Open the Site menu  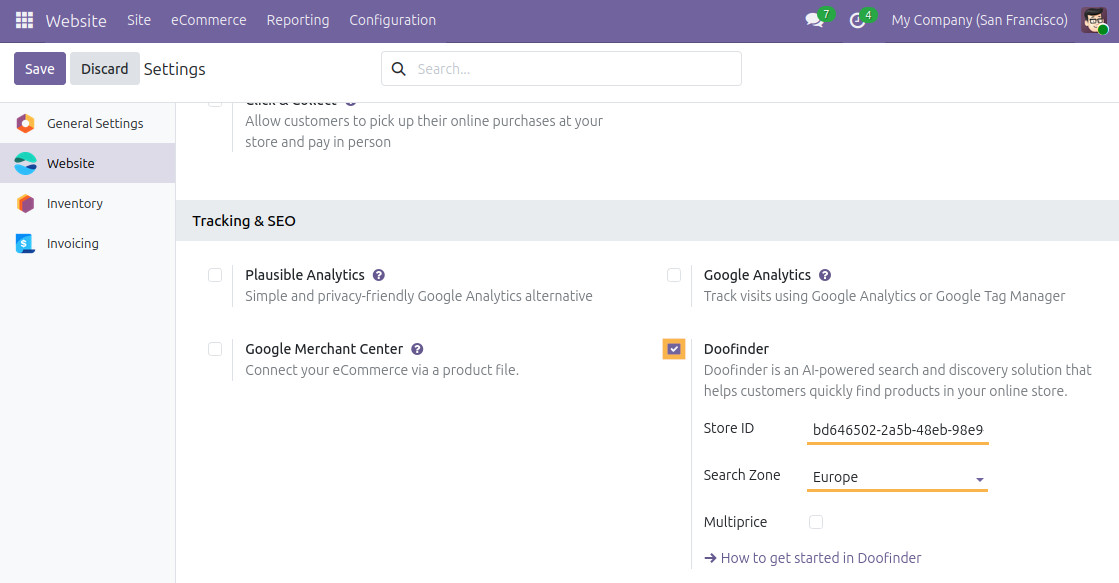[139, 20]
